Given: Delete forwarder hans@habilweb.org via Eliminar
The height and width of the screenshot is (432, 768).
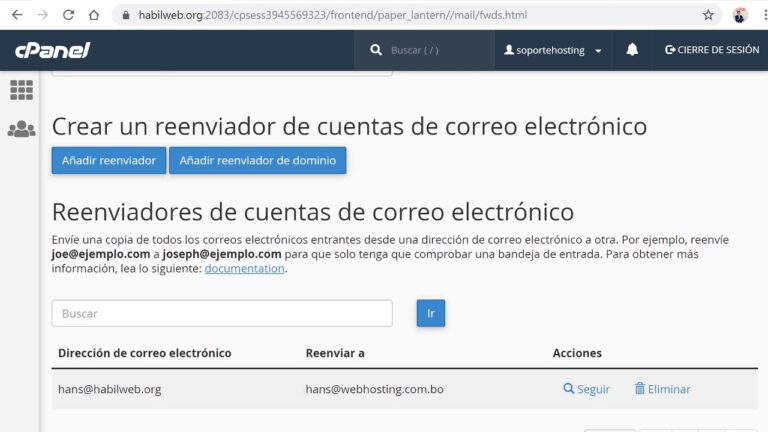Looking at the screenshot, I should pyautogui.click(x=662, y=389).
